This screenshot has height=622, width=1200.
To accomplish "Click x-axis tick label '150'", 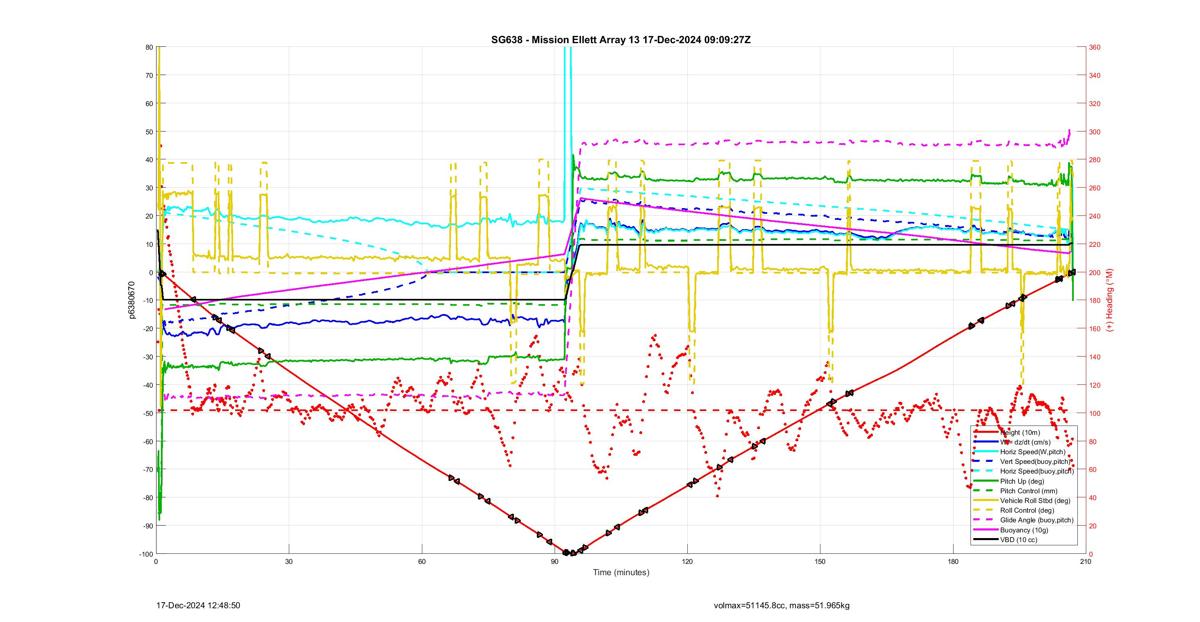I will click(820, 562).
